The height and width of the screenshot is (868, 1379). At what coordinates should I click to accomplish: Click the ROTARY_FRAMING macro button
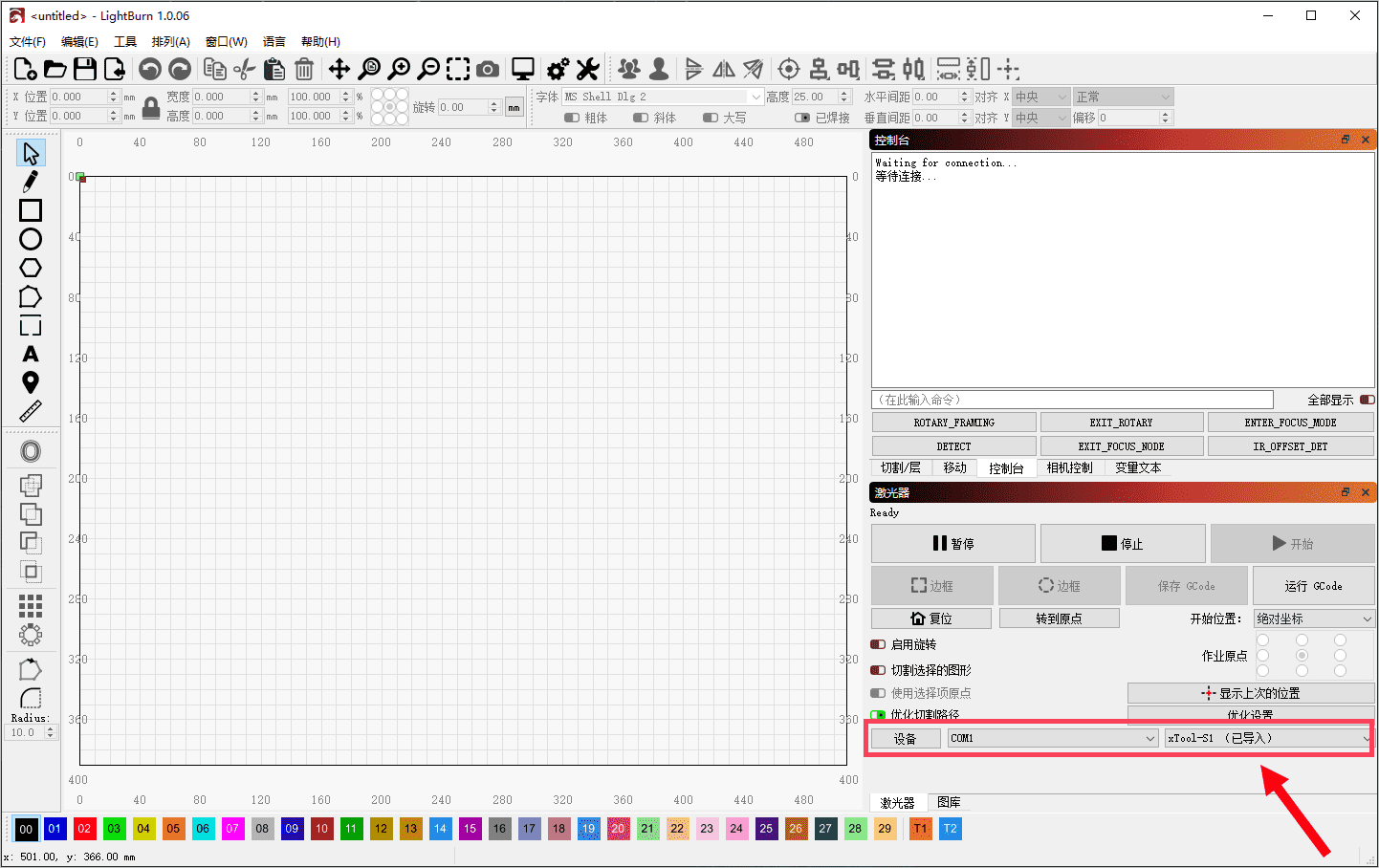953,423
